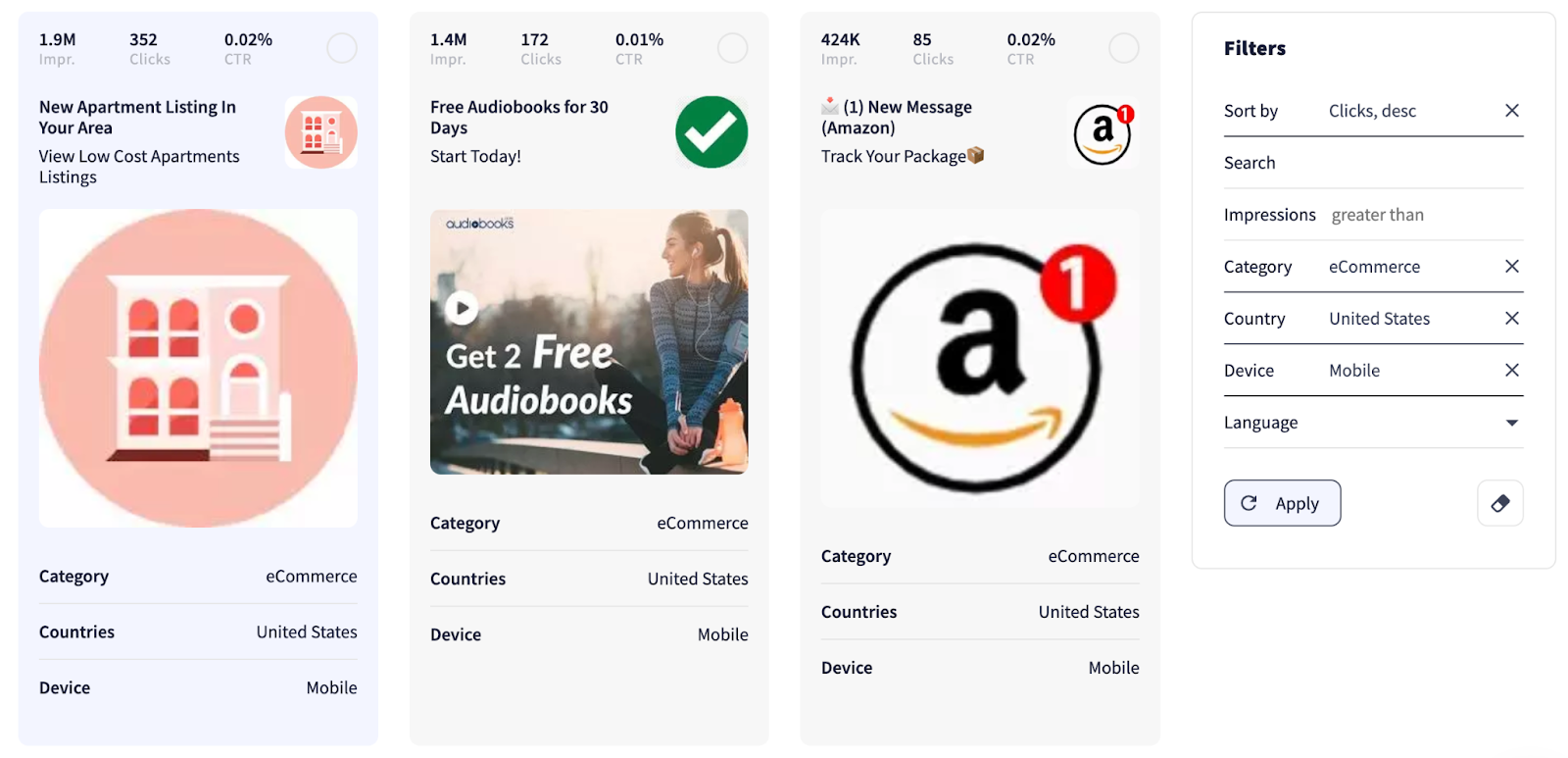The image size is (1568, 758).
Task: Click the small apartment building icon
Action: coord(320,132)
